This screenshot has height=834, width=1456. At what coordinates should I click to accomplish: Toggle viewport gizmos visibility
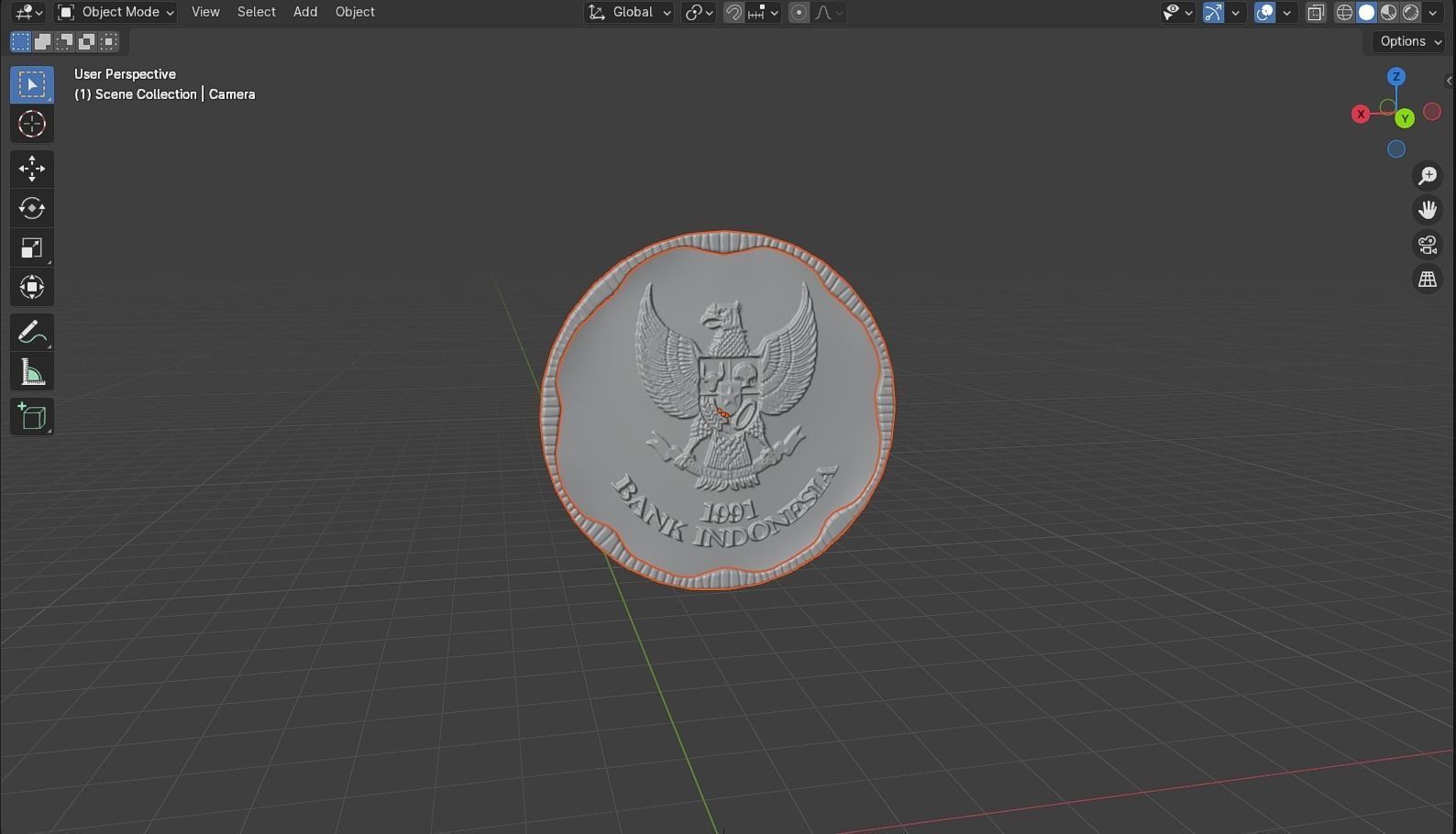(1213, 13)
